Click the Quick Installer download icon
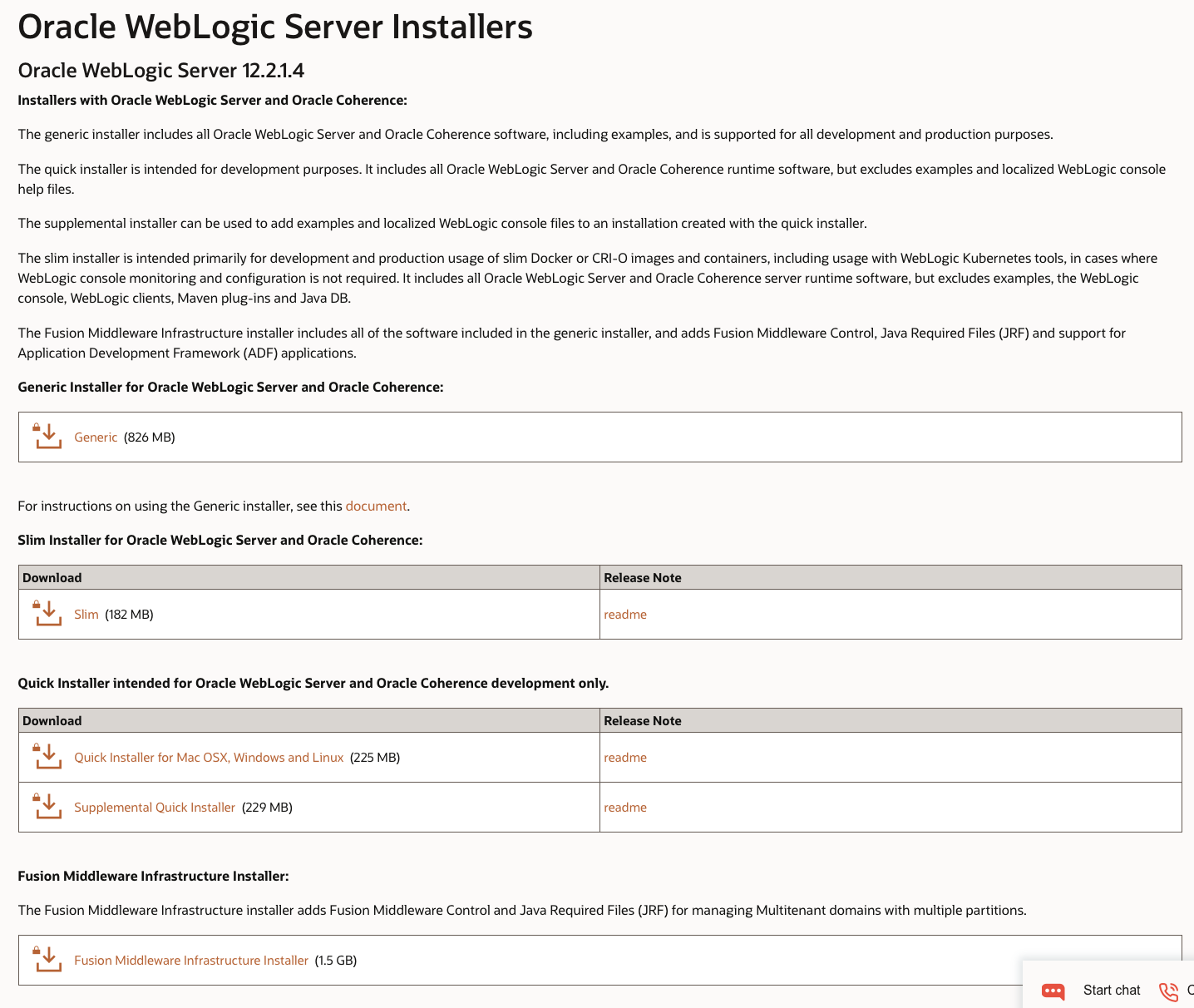This screenshot has height=1008, width=1194. 47,757
